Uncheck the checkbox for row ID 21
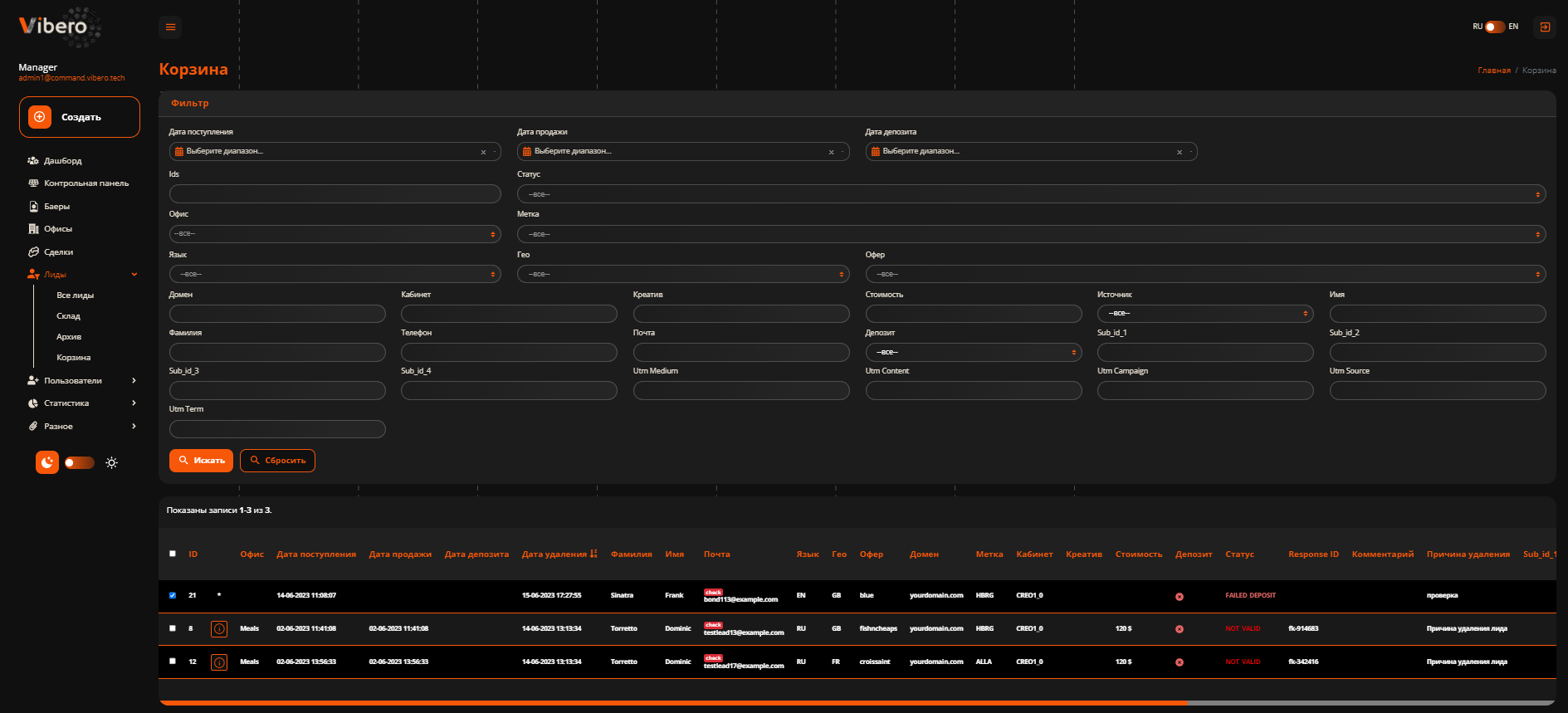The width and height of the screenshot is (1568, 713). pos(173,595)
